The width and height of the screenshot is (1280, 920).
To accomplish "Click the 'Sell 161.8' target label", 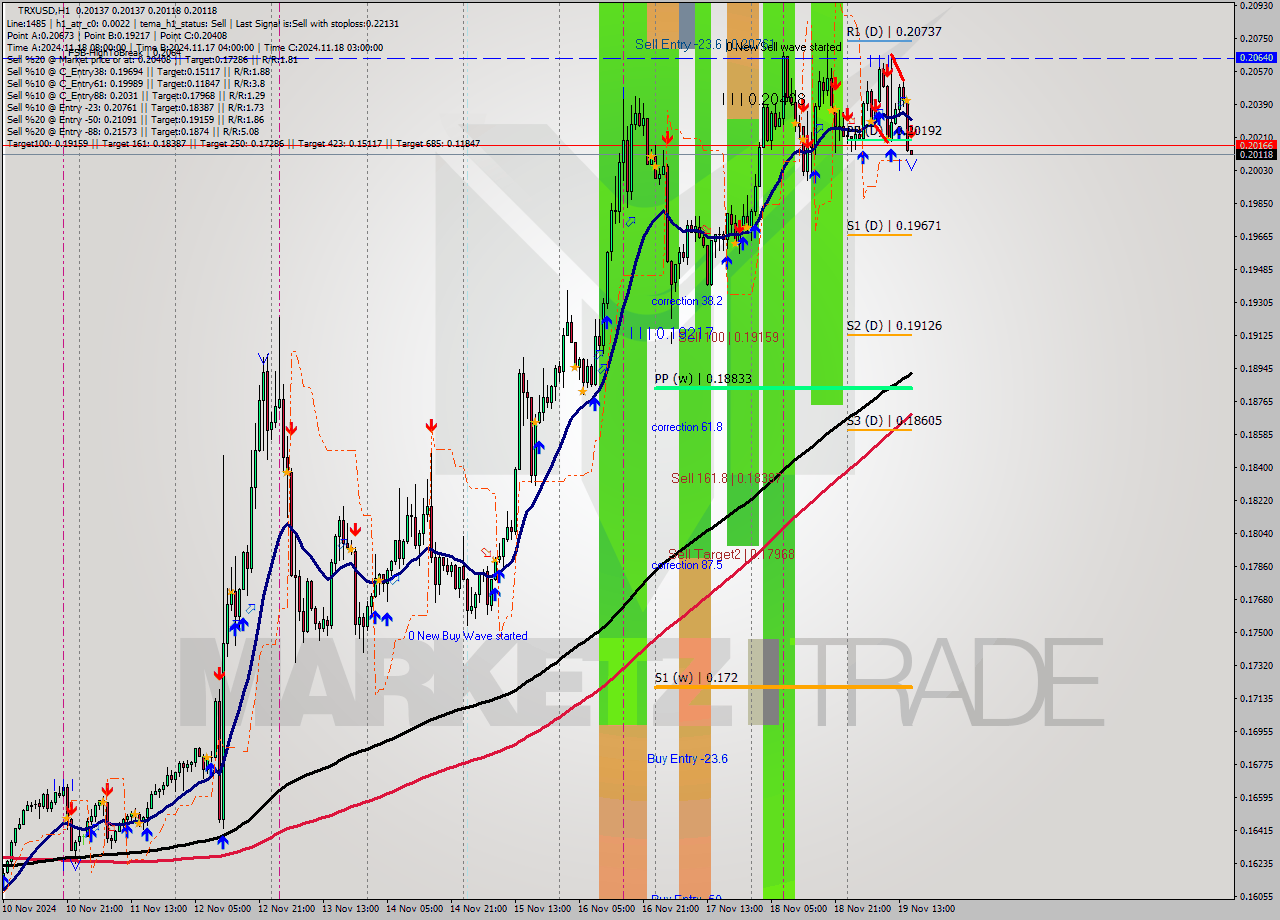I will [724, 479].
